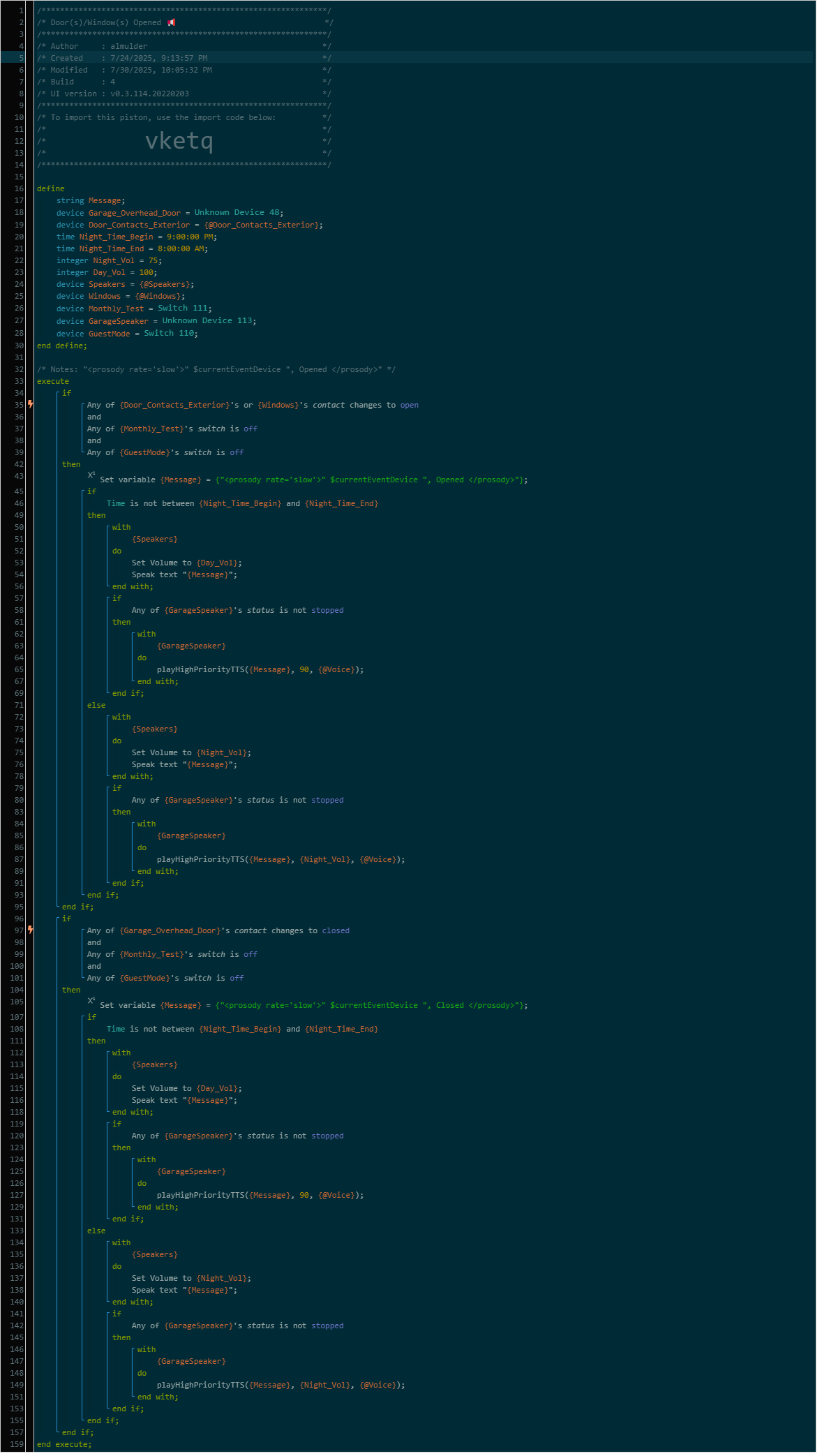The width and height of the screenshot is (822, 1456).
Task: Click the playHighPriorityTTS call on line 127
Action: pos(260,1195)
